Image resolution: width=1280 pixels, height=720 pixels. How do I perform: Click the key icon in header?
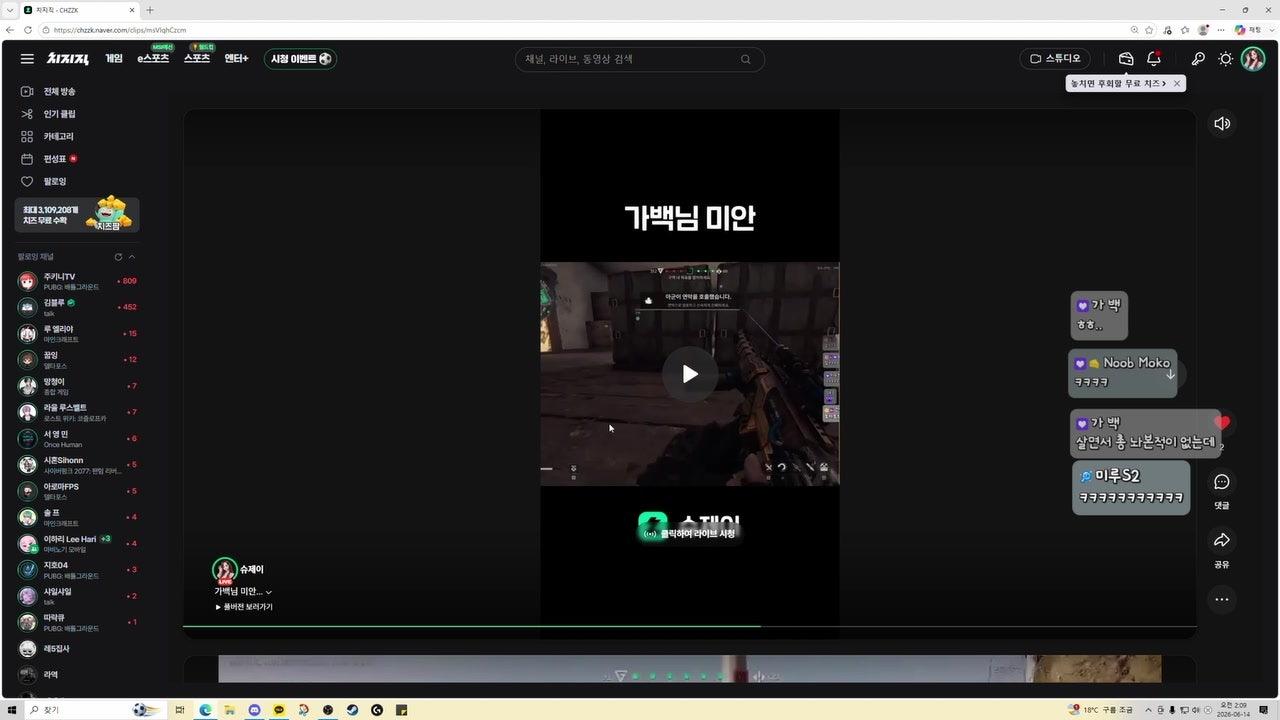1198,59
